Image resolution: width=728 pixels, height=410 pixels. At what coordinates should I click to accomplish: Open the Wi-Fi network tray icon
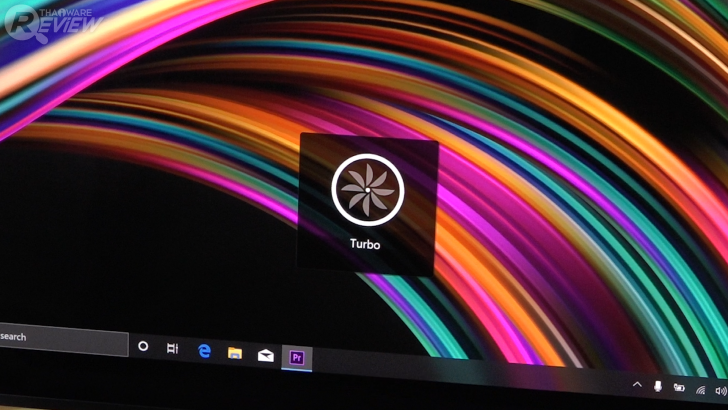701,390
